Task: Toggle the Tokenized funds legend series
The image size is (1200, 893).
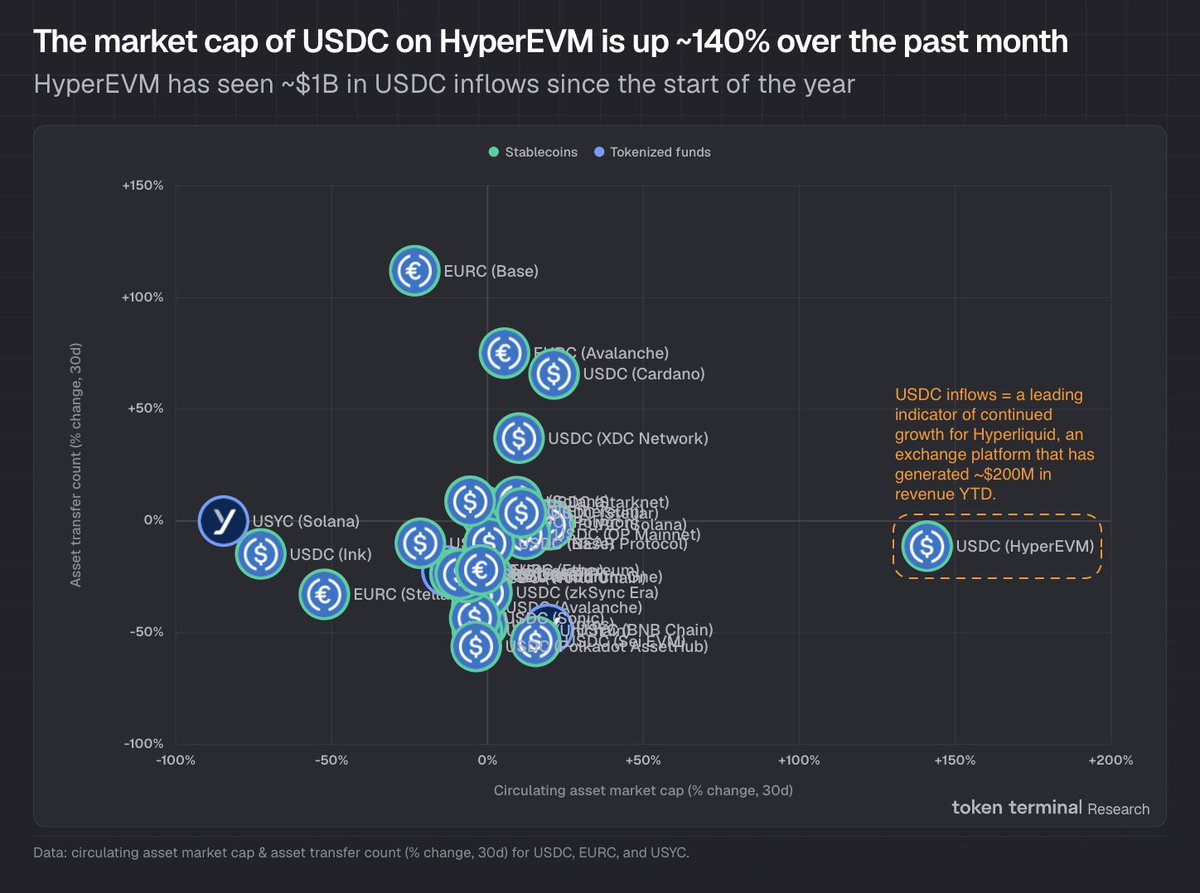Action: [x=659, y=152]
